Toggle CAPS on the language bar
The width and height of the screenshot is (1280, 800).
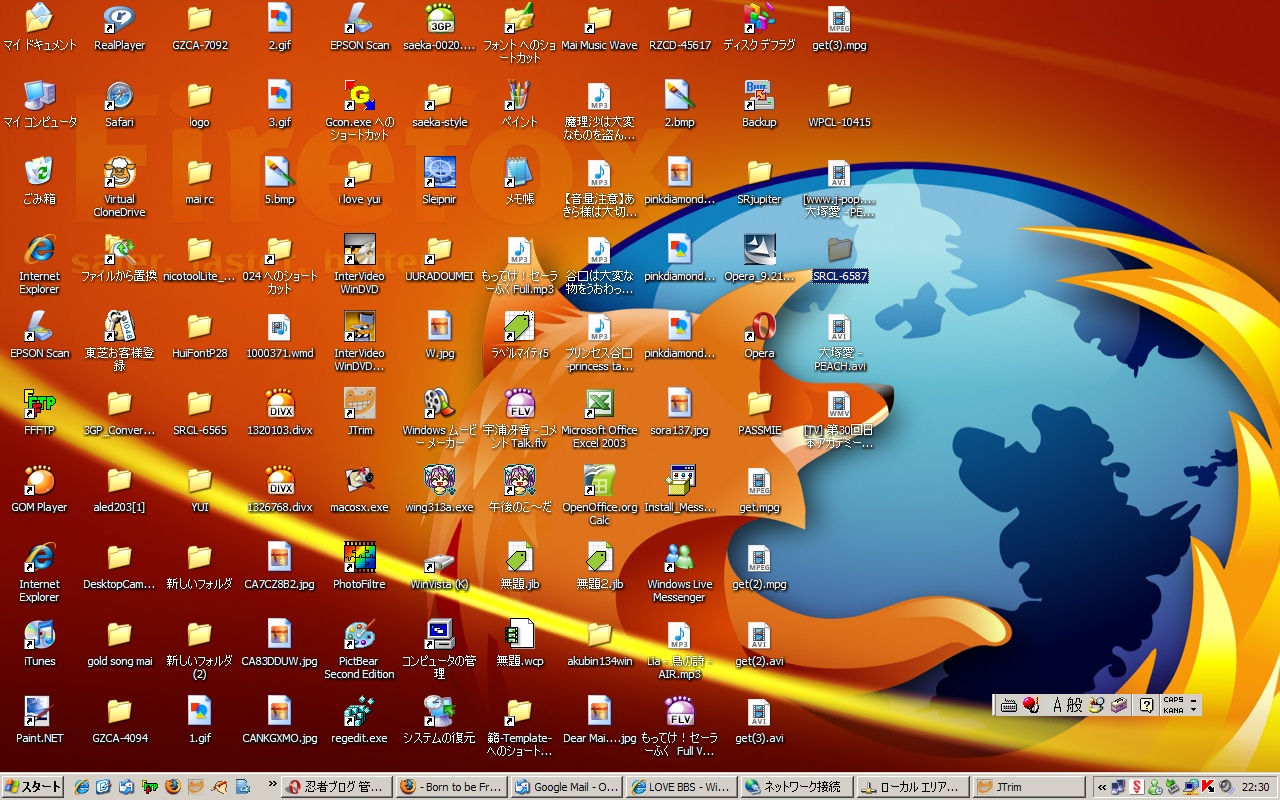[1173, 700]
